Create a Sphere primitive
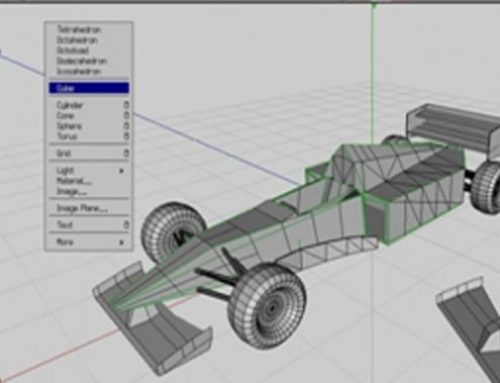The width and height of the screenshot is (500, 383). [x=89, y=126]
